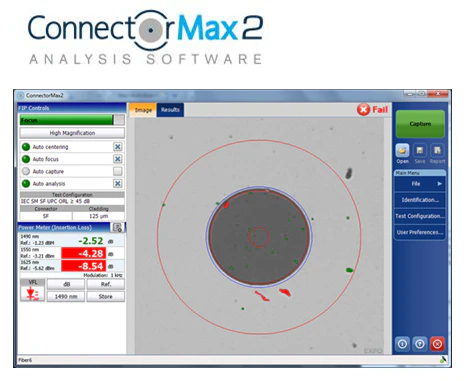
Task: Click the Report icon
Action: pos(437,151)
